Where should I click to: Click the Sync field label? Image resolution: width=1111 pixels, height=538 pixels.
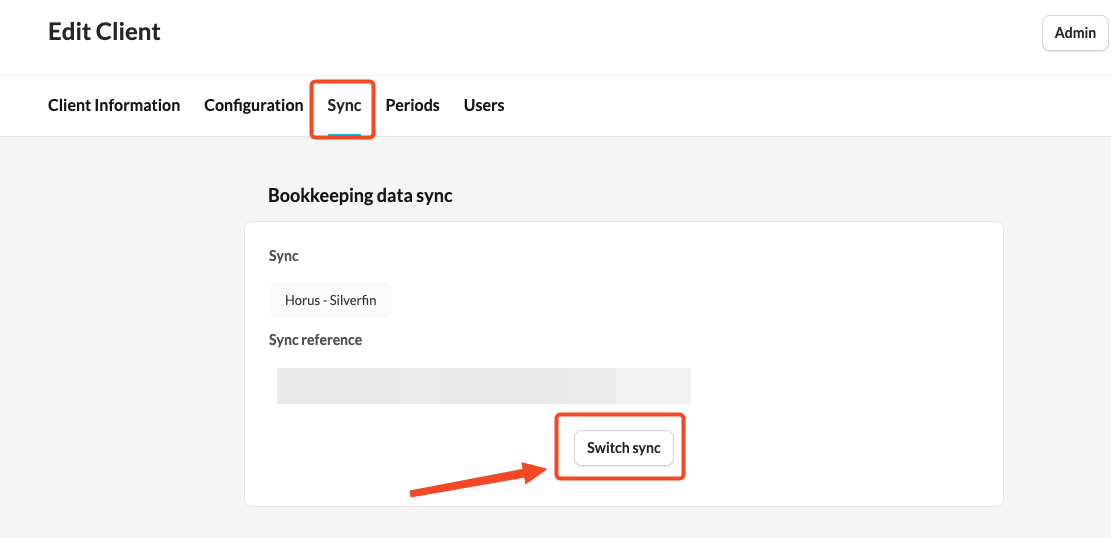click(284, 256)
